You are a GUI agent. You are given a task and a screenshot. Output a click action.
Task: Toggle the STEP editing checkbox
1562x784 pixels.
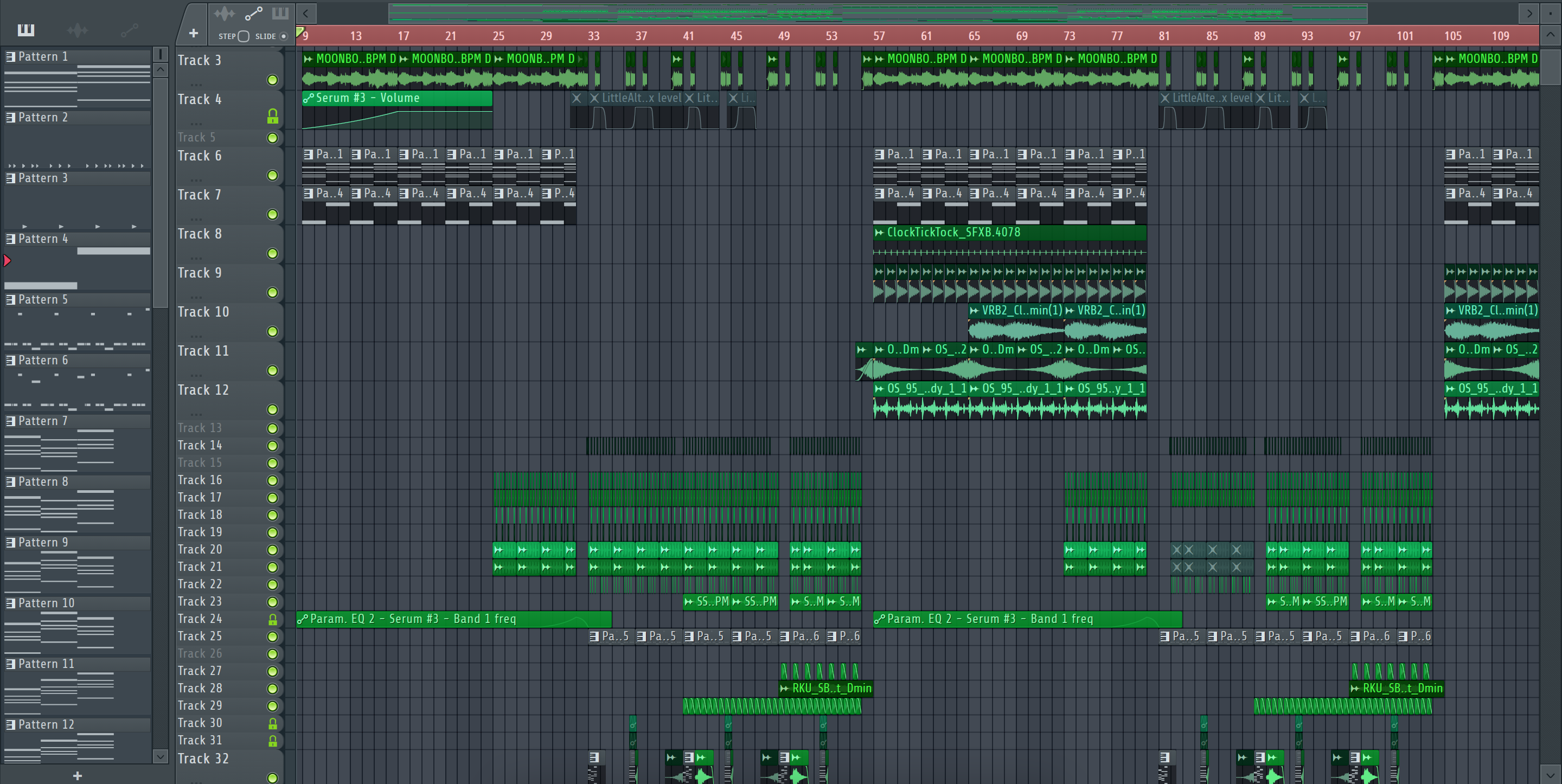coord(244,36)
